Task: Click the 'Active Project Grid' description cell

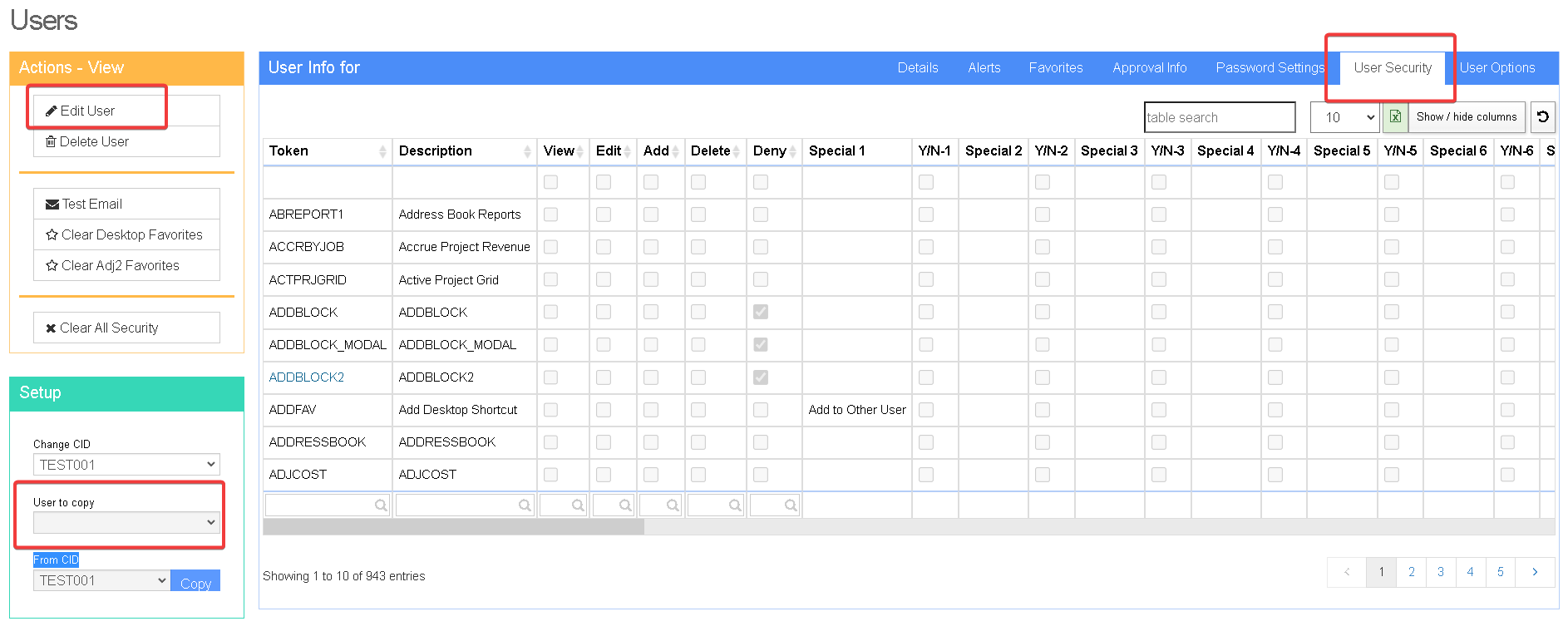Action: pyautogui.click(x=464, y=280)
